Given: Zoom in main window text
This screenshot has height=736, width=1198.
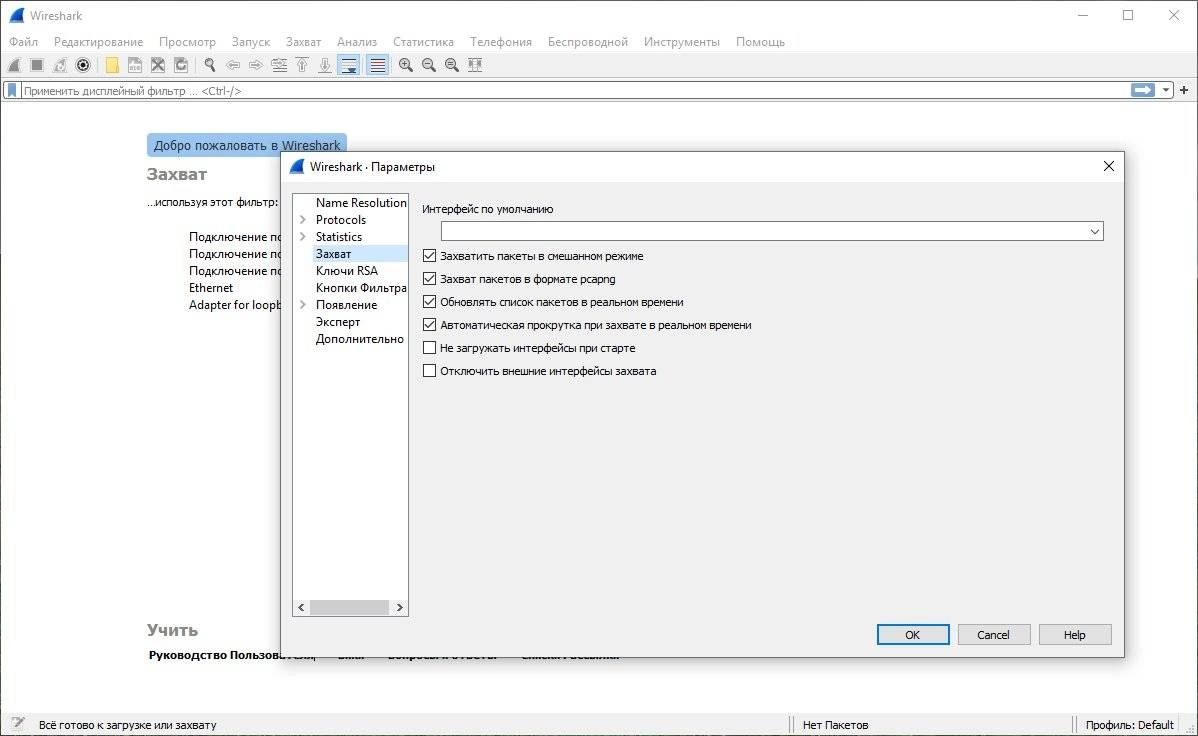Looking at the screenshot, I should point(406,65).
